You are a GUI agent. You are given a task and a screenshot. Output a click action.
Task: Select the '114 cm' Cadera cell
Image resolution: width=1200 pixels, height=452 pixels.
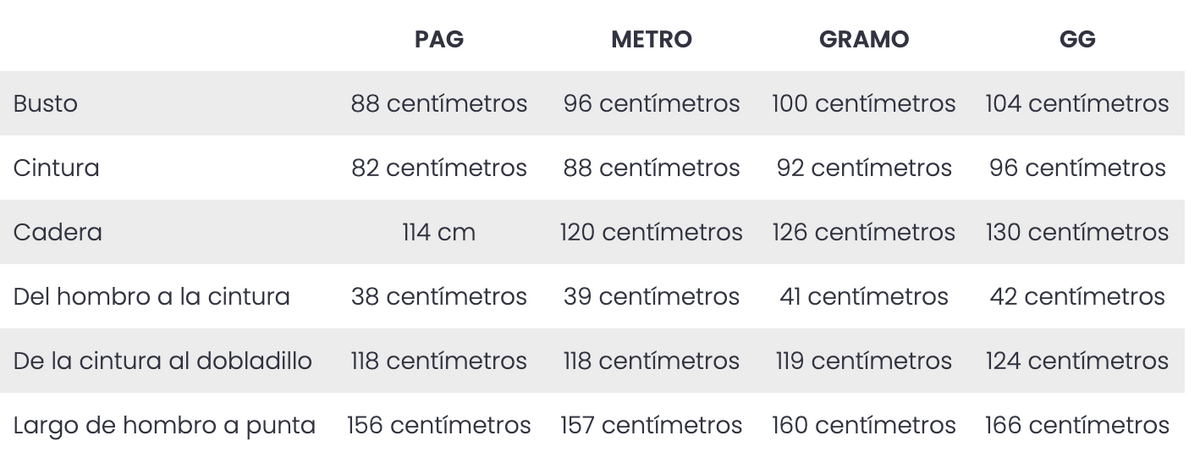click(x=439, y=233)
